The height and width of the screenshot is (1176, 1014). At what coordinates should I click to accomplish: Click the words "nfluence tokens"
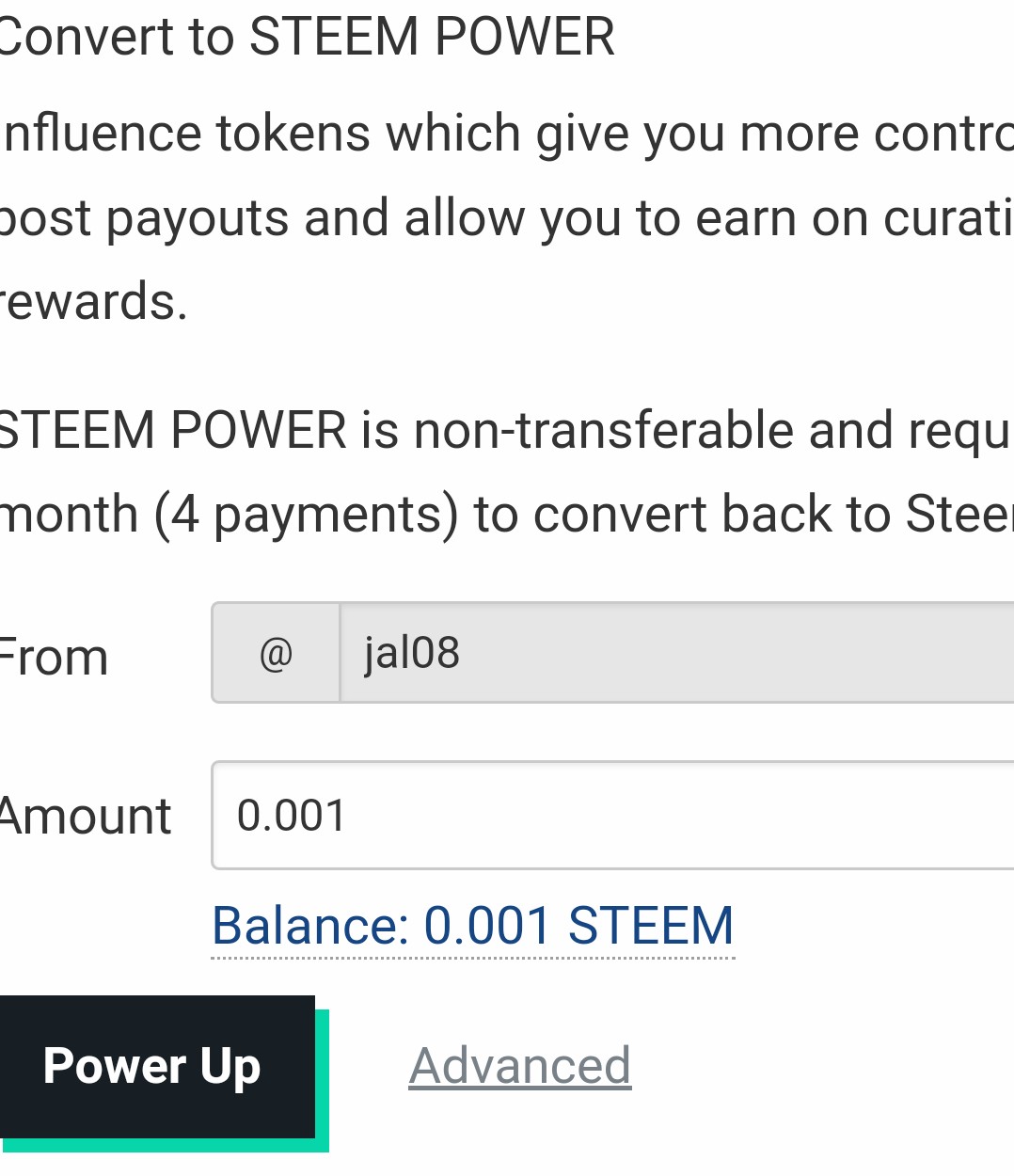pos(186,133)
